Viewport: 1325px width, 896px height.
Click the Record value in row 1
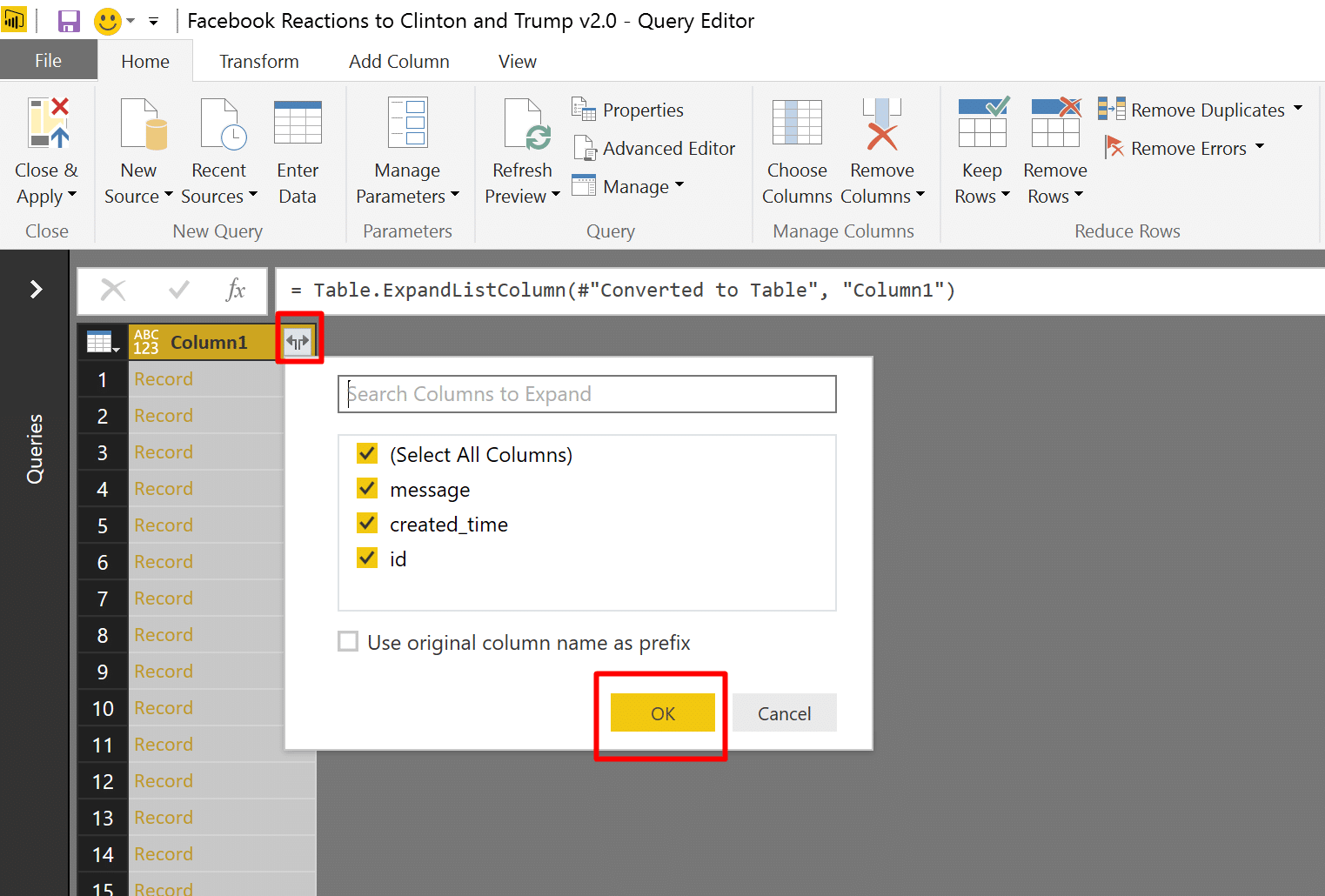click(164, 379)
